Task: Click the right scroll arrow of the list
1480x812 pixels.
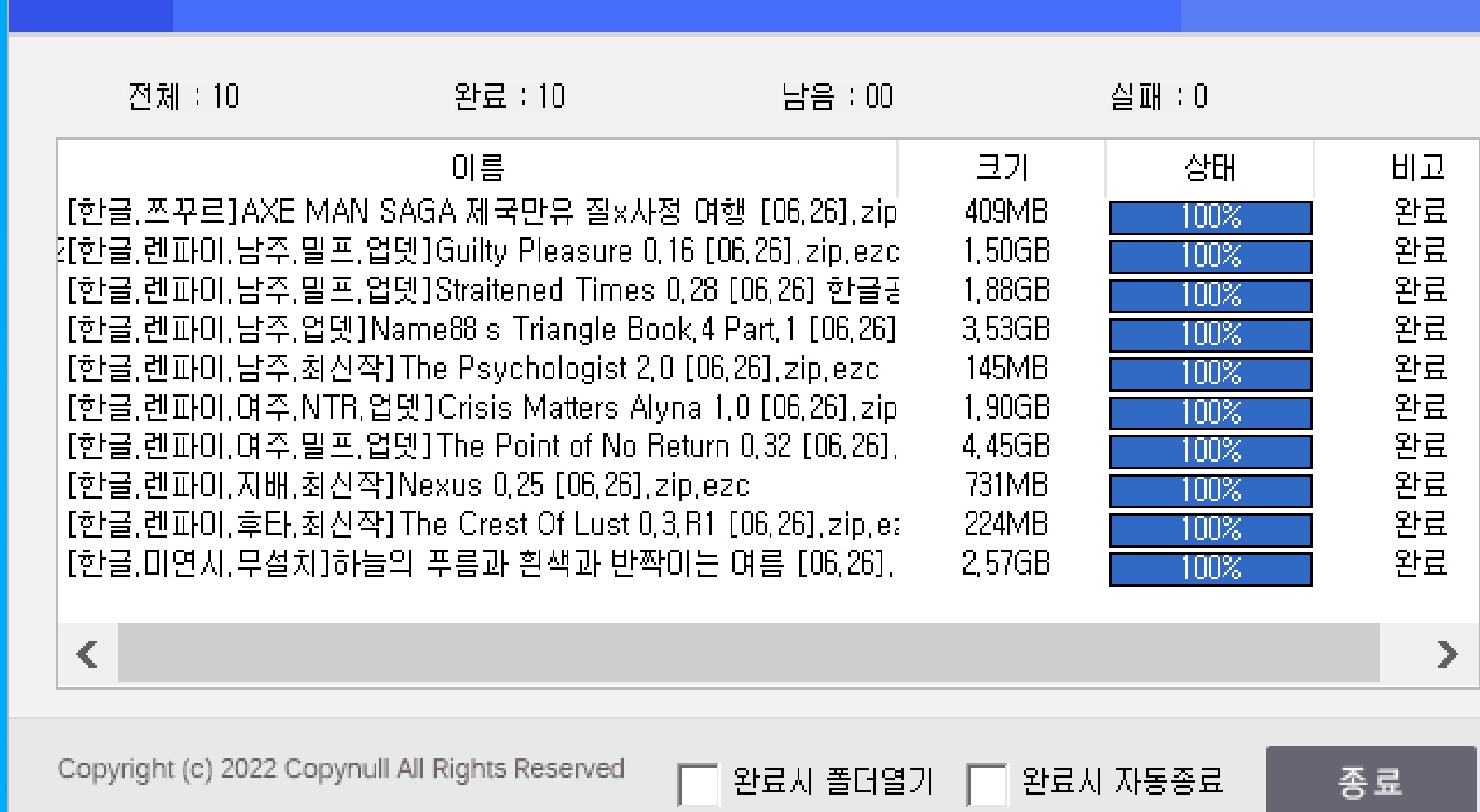Action: 1446,653
